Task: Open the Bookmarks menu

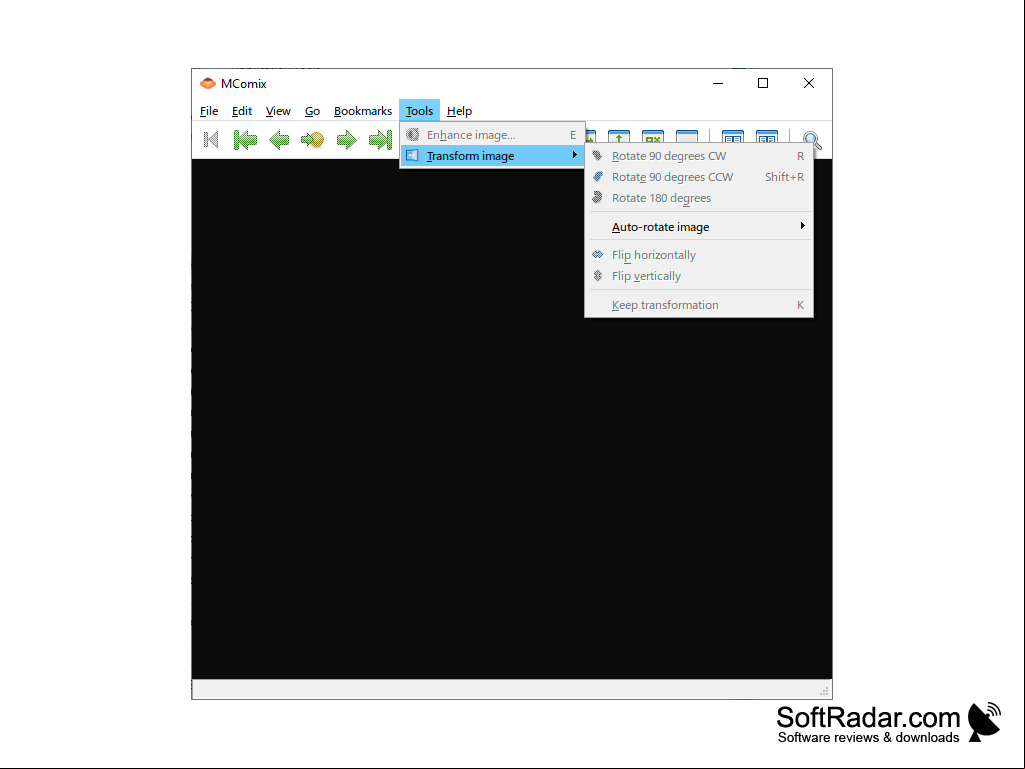Action: pyautogui.click(x=363, y=111)
